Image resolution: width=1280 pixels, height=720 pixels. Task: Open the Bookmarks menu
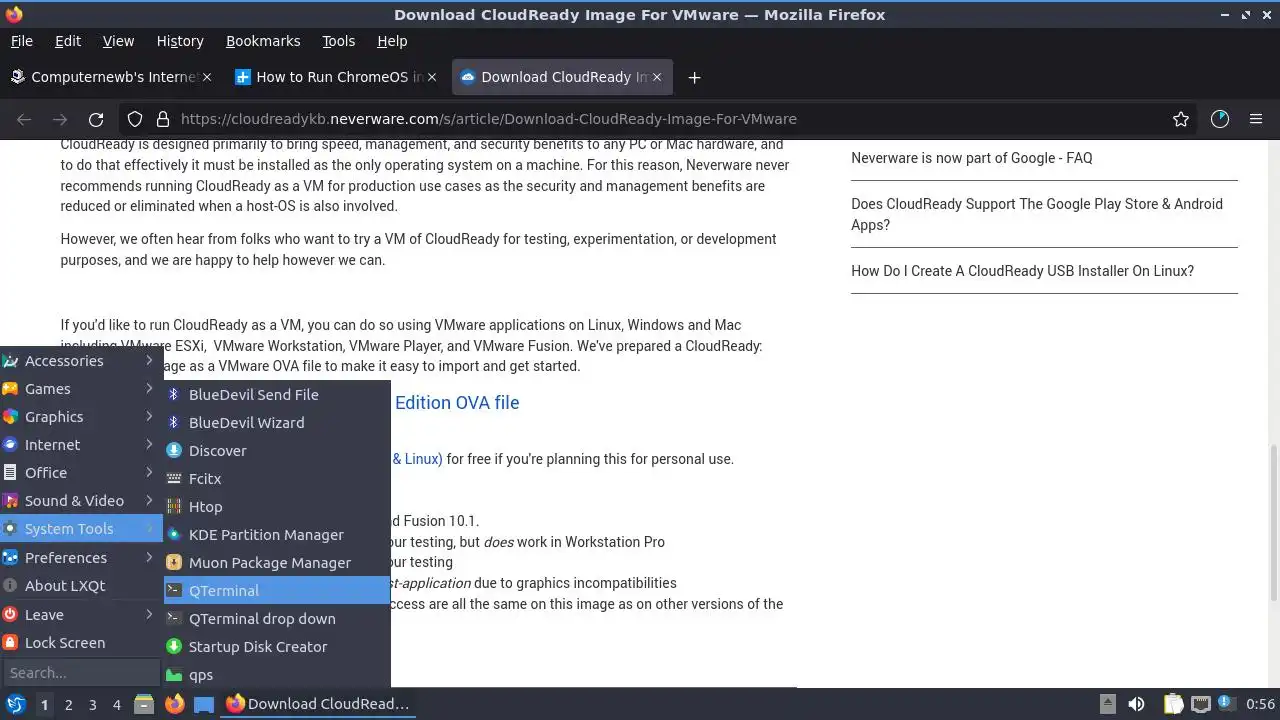click(x=263, y=41)
